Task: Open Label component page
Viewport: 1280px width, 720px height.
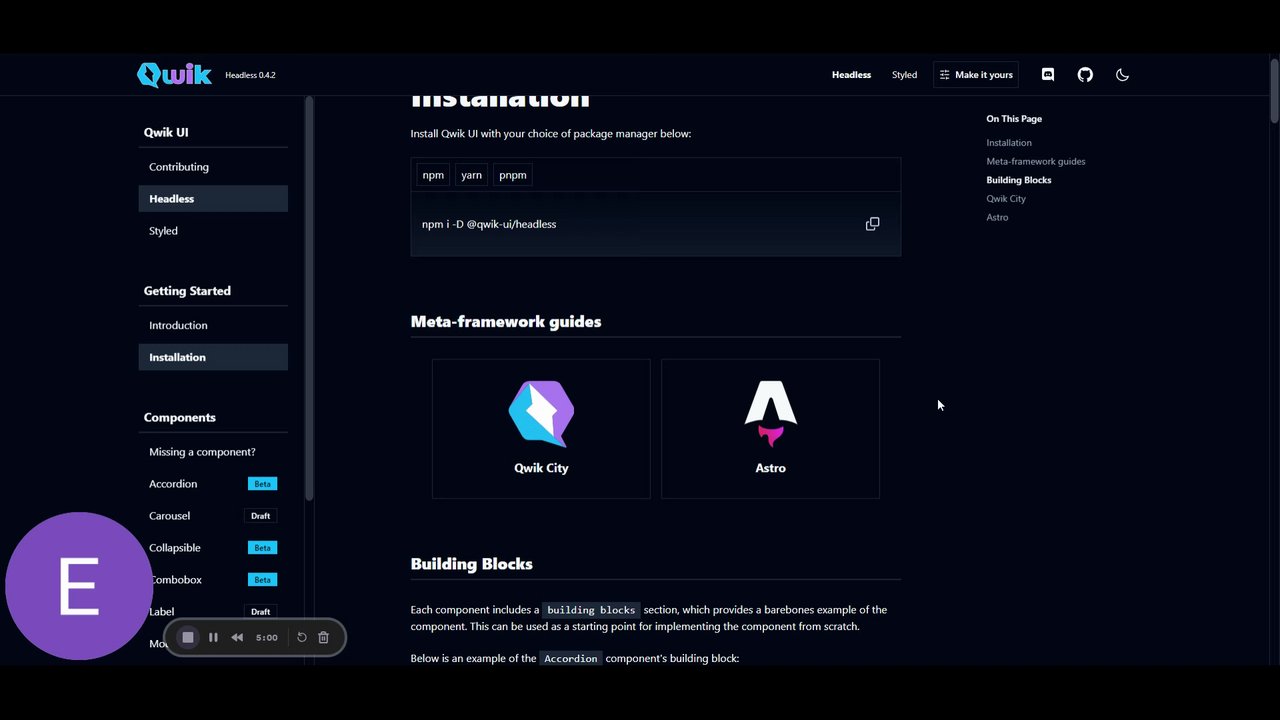Action: point(162,612)
